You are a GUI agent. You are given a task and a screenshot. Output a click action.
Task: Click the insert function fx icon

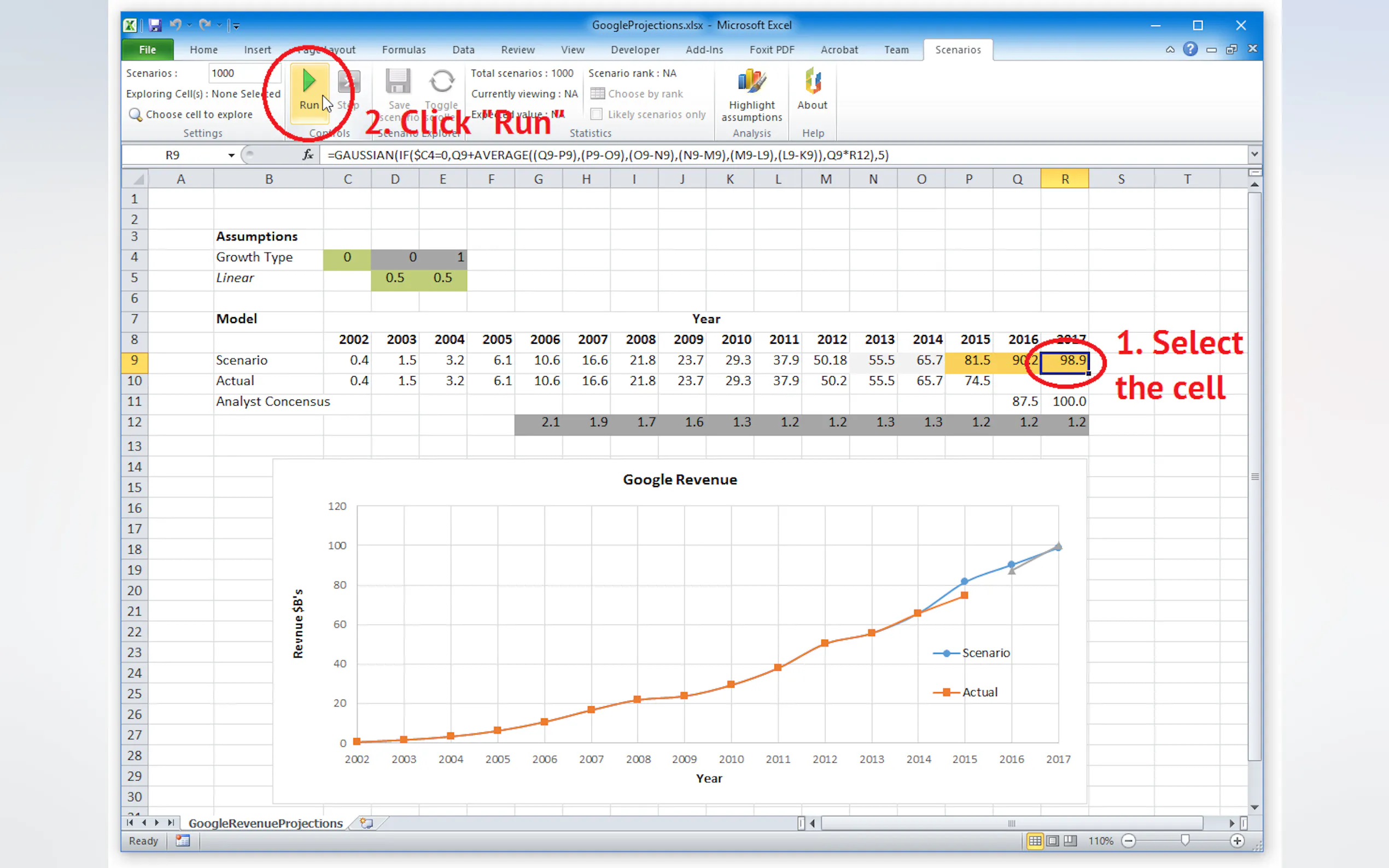pos(308,155)
